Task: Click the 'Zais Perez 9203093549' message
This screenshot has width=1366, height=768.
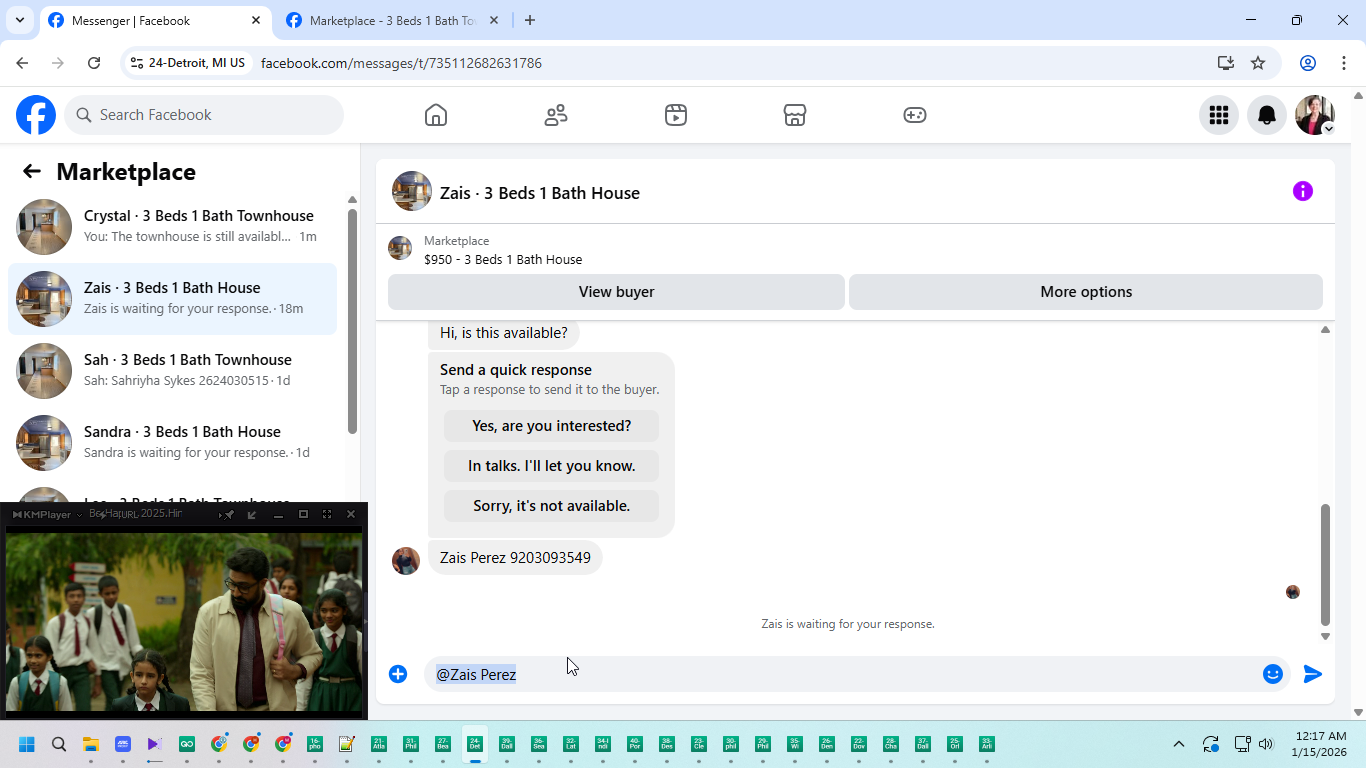Action: click(x=515, y=558)
